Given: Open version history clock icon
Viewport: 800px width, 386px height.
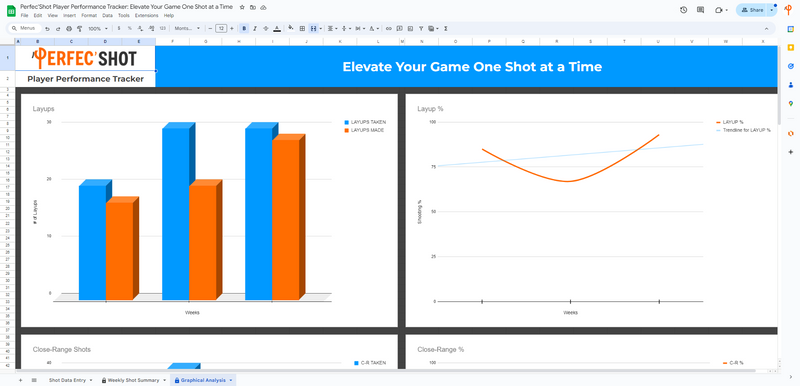Looking at the screenshot, I should (684, 10).
